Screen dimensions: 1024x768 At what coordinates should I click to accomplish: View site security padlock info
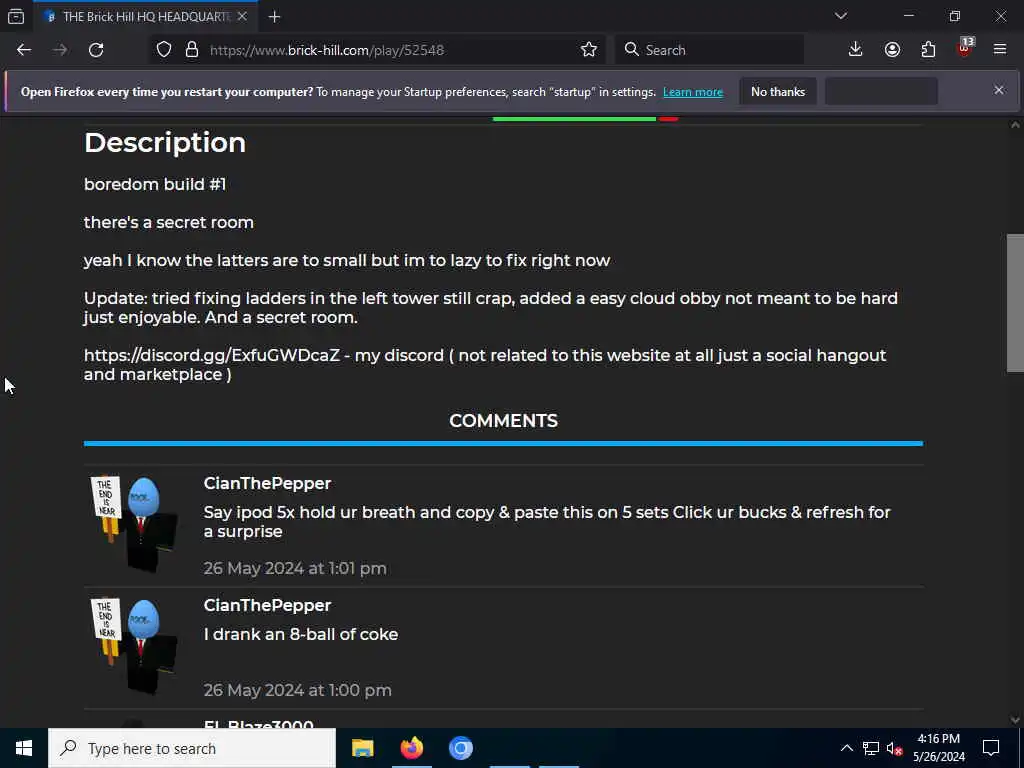(x=192, y=50)
